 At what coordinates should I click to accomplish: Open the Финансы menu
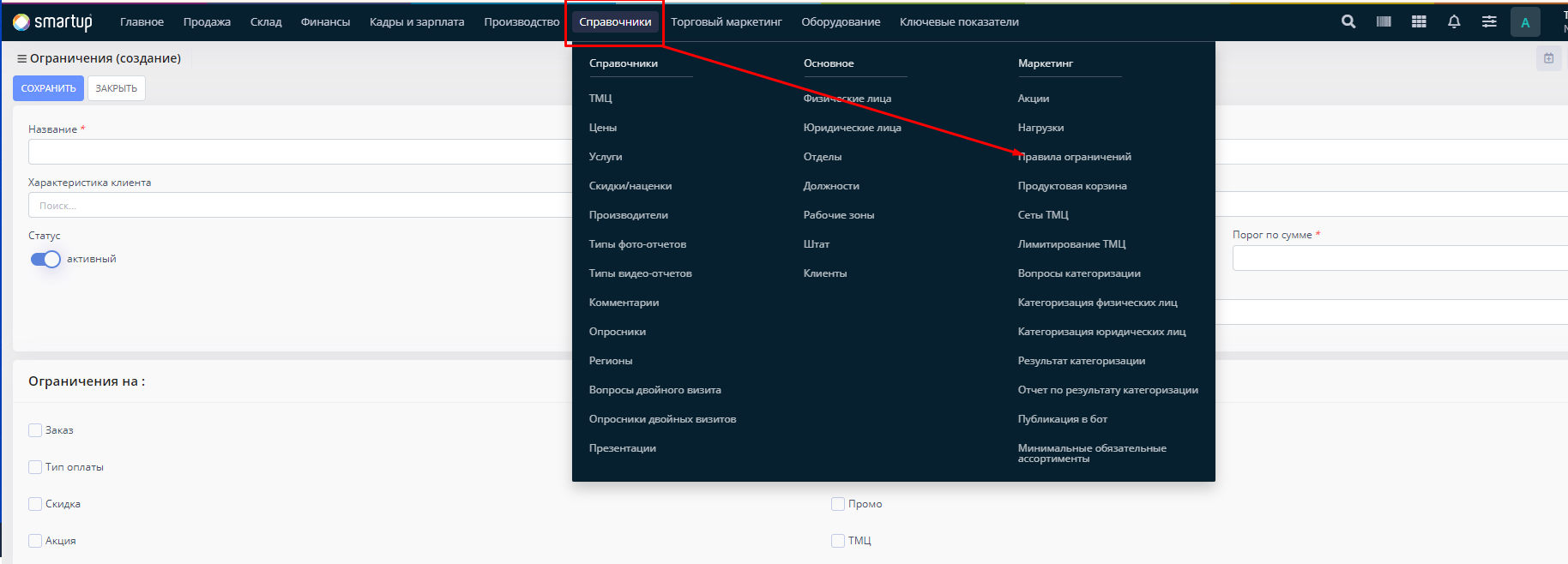tap(325, 22)
